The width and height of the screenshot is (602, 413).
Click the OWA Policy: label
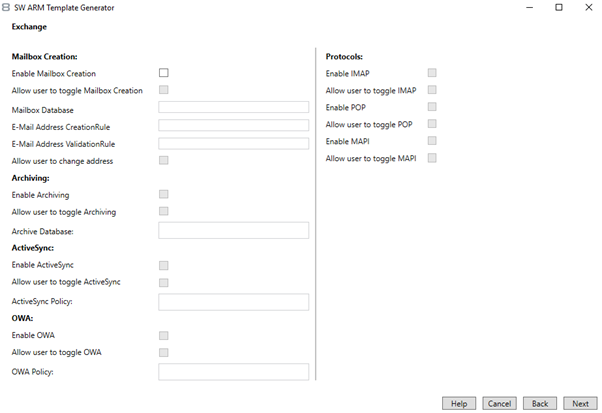tap(33, 372)
